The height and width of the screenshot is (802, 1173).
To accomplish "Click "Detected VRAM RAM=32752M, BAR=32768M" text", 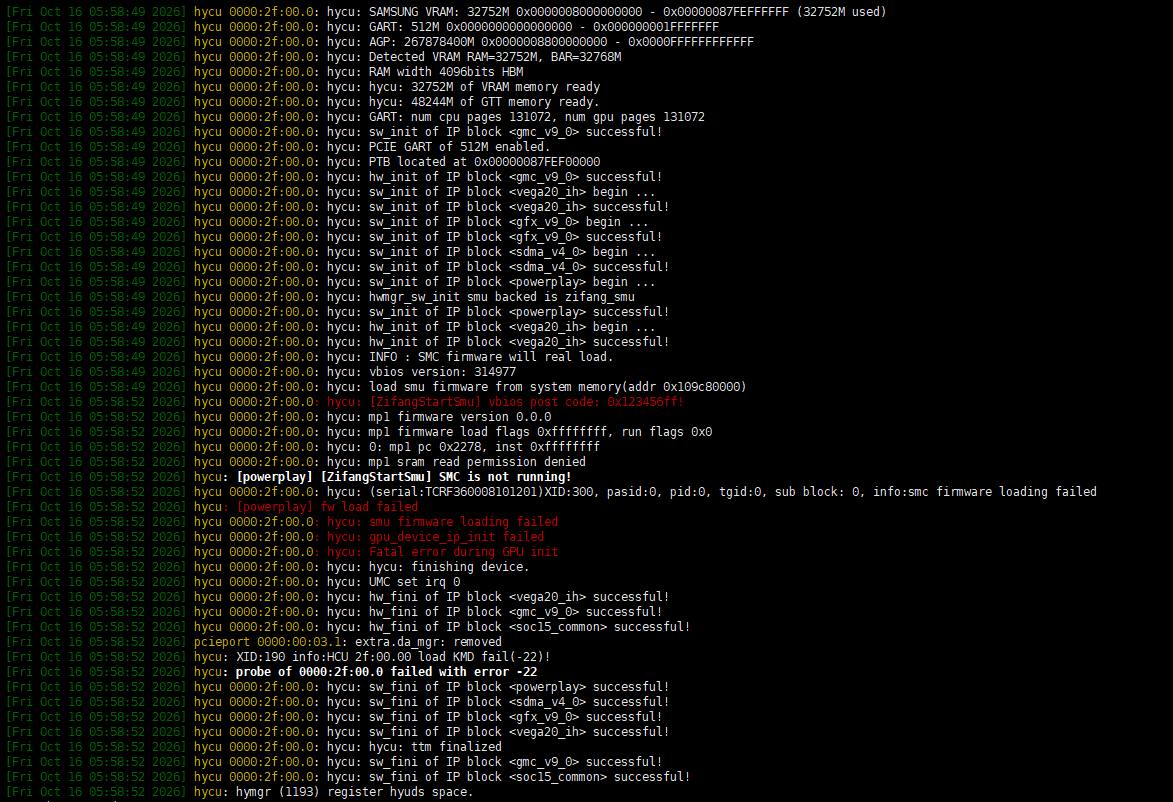I will [495, 57].
